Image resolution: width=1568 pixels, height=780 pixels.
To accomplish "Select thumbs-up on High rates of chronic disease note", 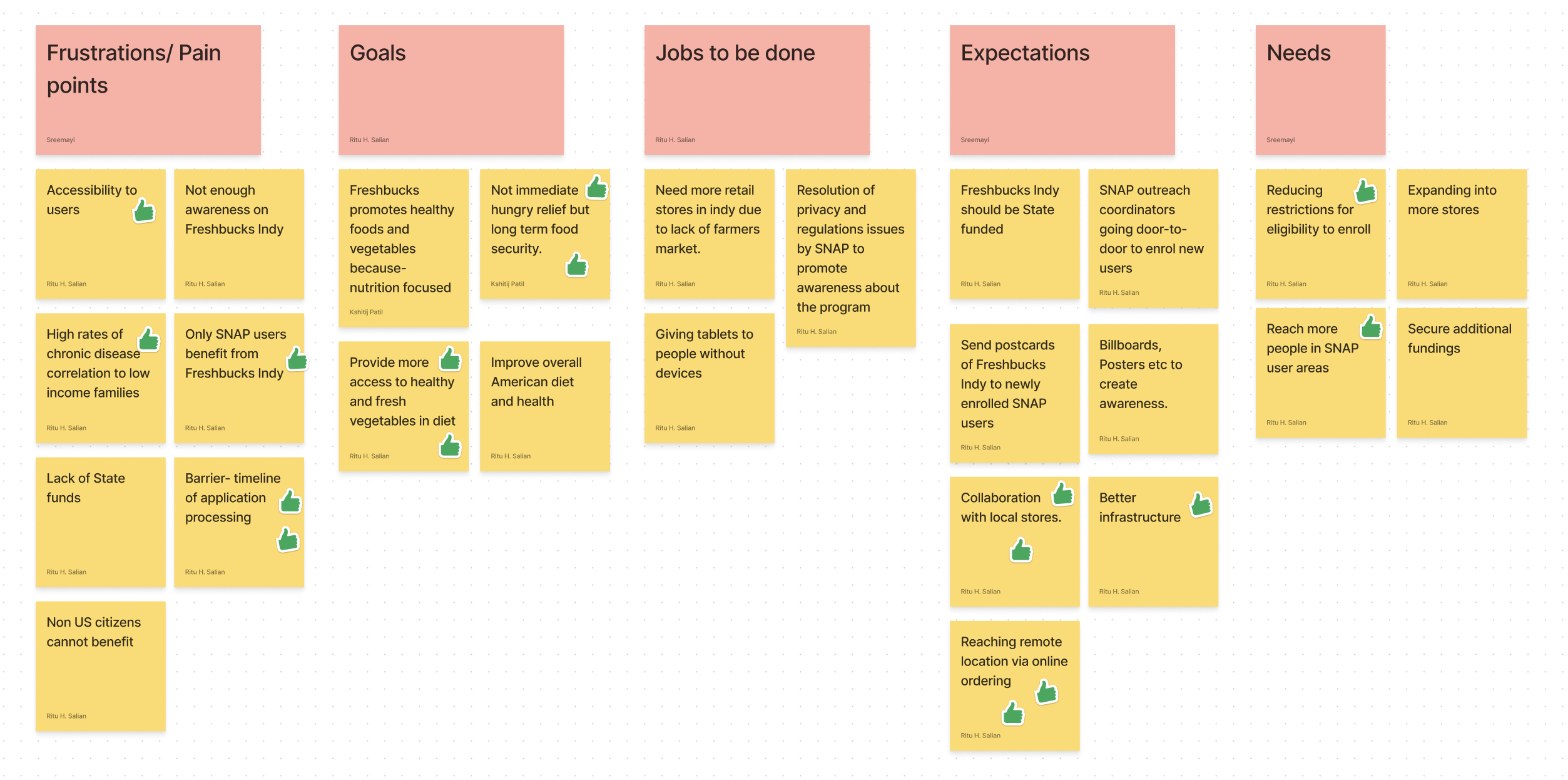I will [x=149, y=339].
